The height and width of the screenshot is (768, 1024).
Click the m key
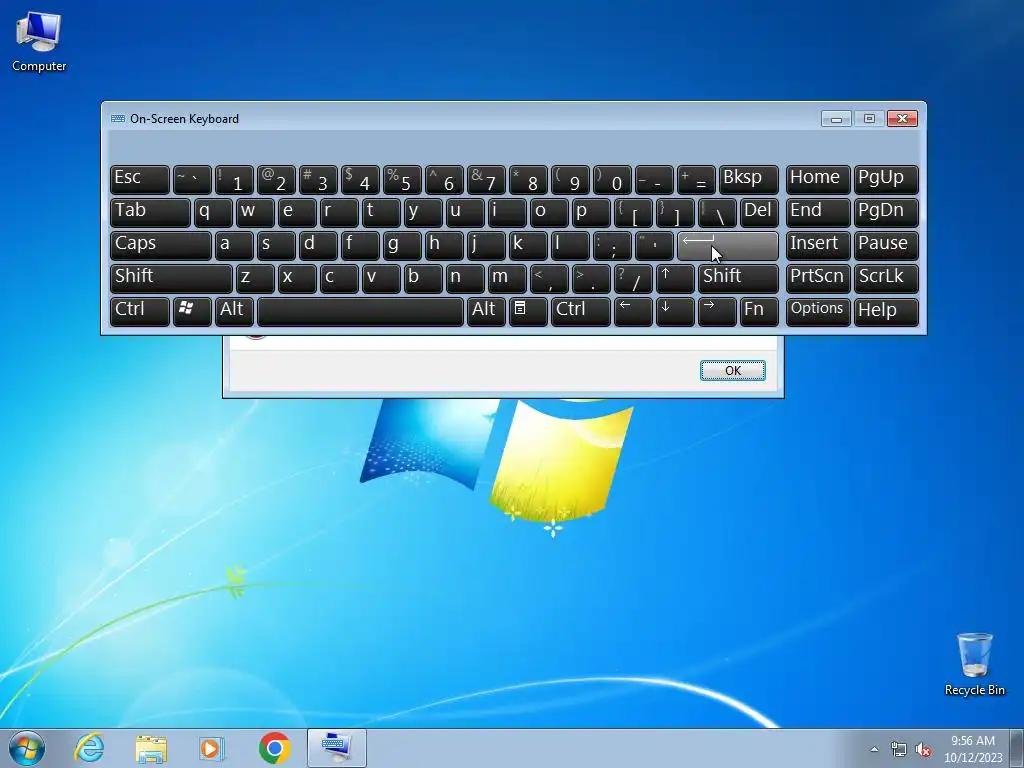point(507,278)
